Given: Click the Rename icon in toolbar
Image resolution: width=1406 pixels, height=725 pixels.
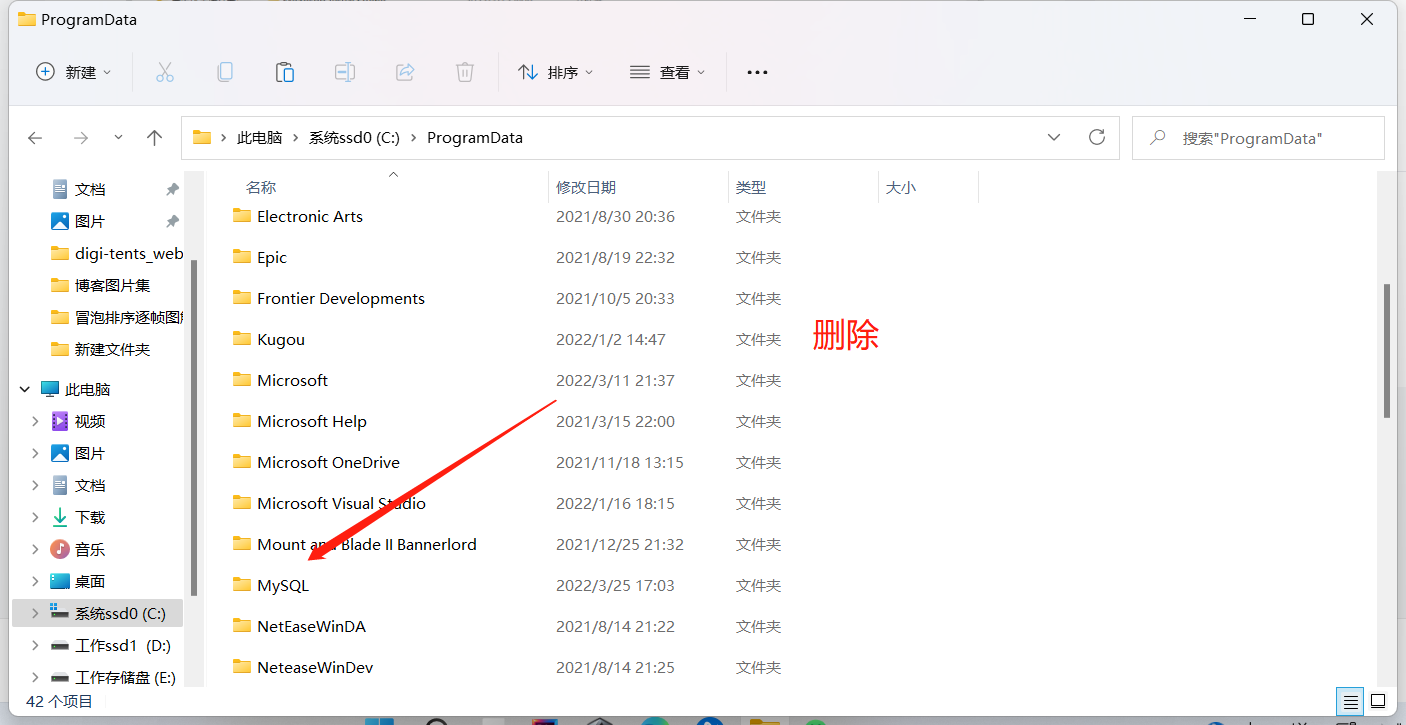Looking at the screenshot, I should (x=345, y=72).
